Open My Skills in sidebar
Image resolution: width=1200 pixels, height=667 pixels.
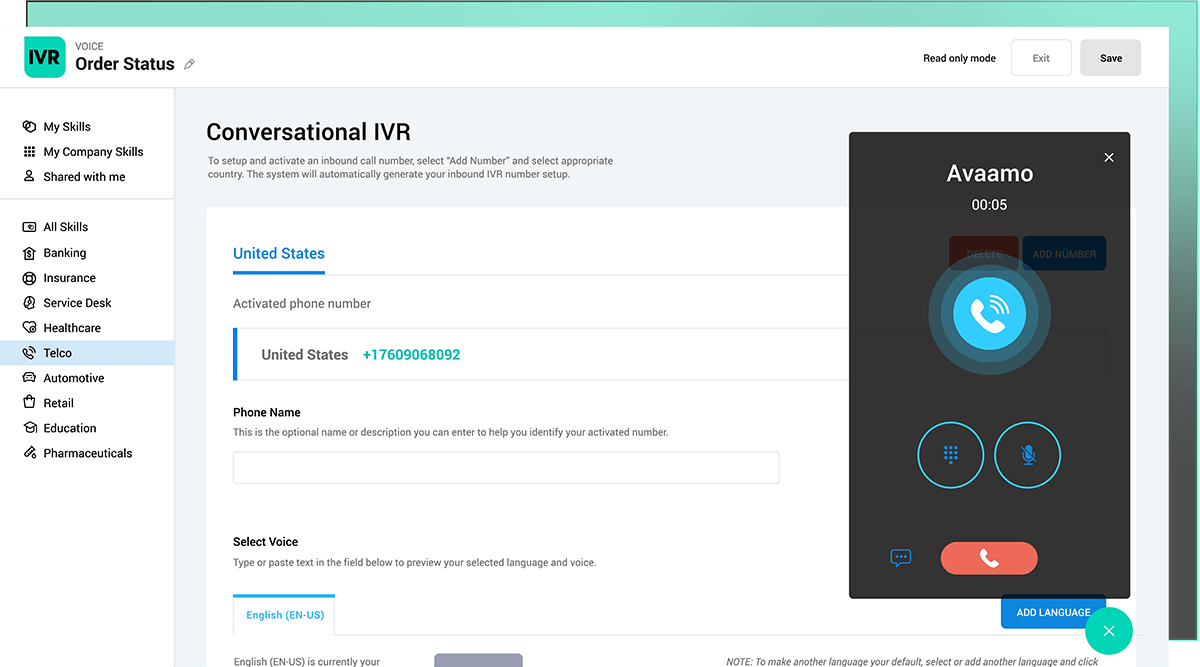[x=67, y=127]
